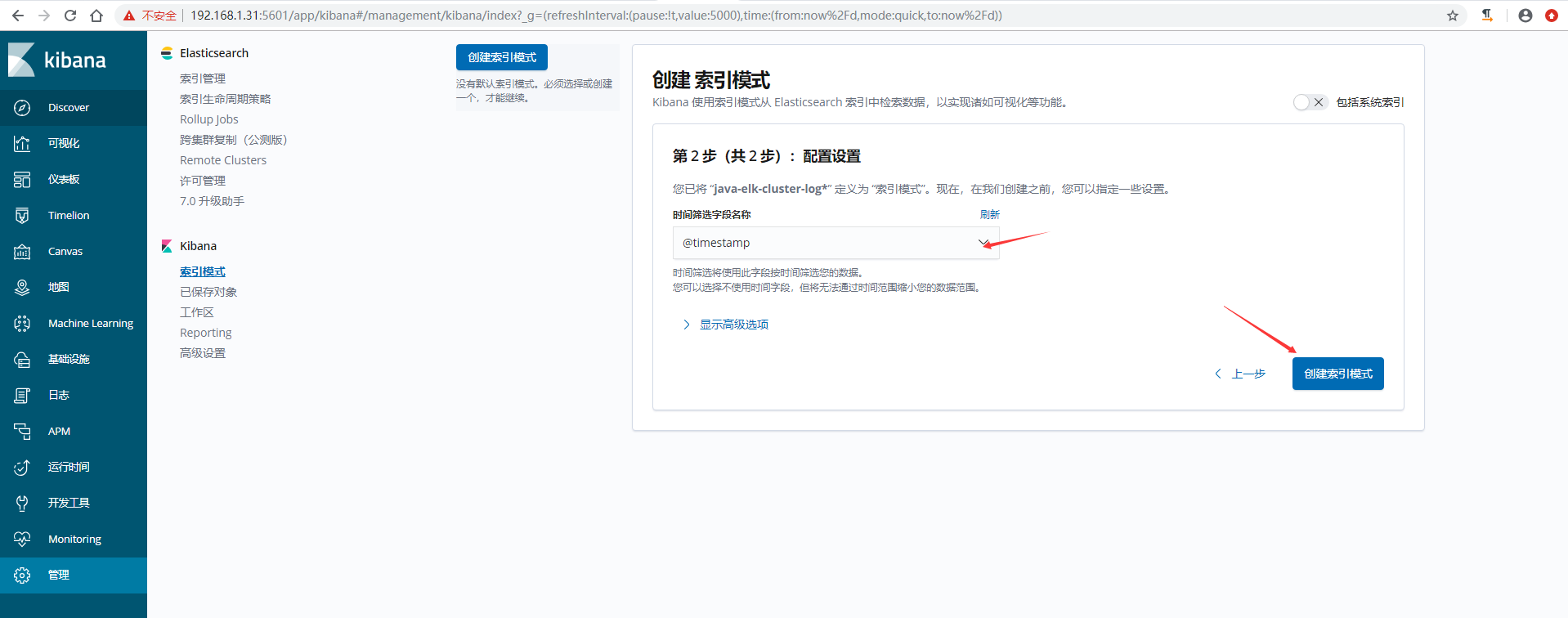Click the 索引模式 link under Kibana
1568x618 pixels.
203,271
